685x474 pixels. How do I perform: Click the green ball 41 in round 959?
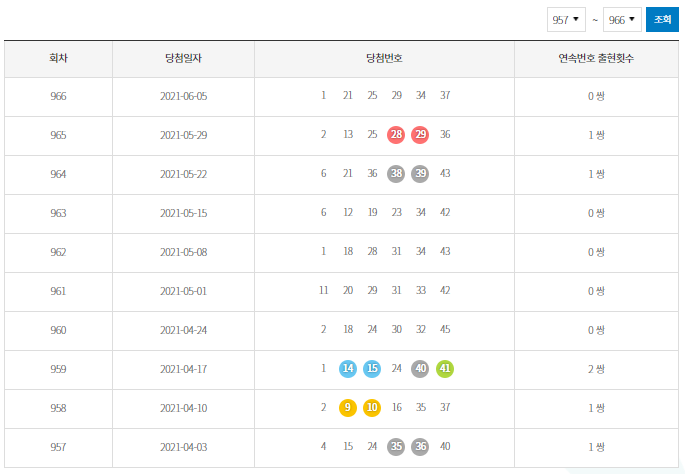tap(445, 369)
